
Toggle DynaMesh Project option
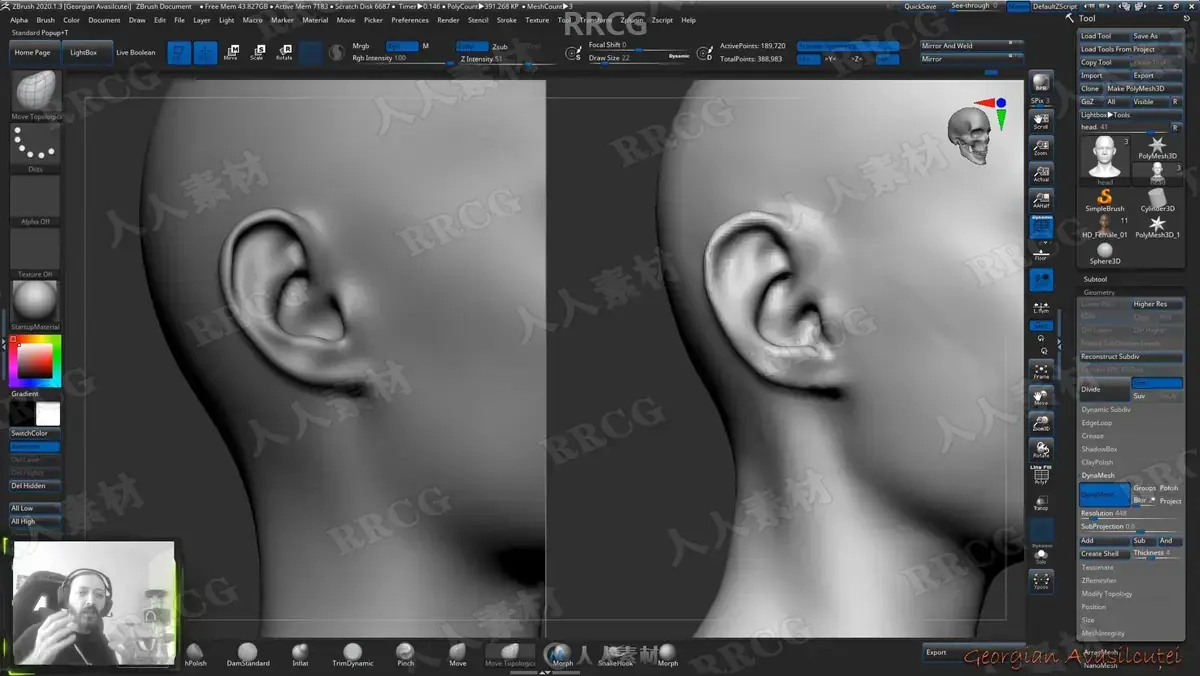(1170, 501)
